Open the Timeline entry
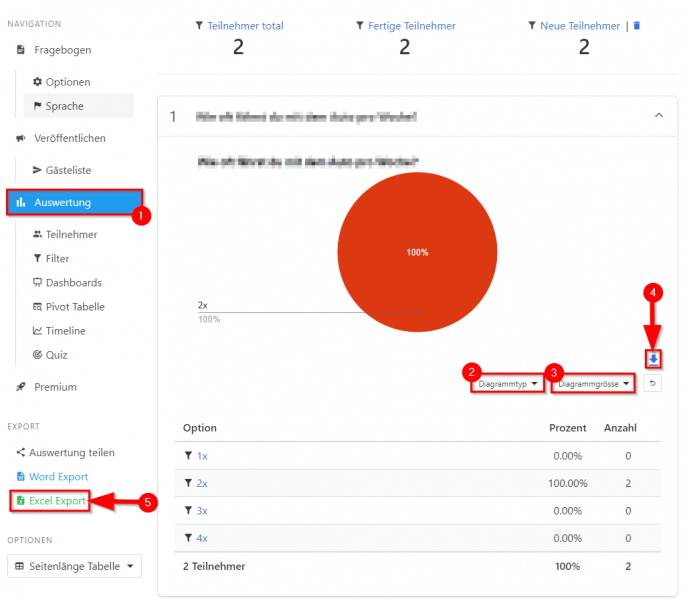The image size is (685, 600). click(x=59, y=330)
